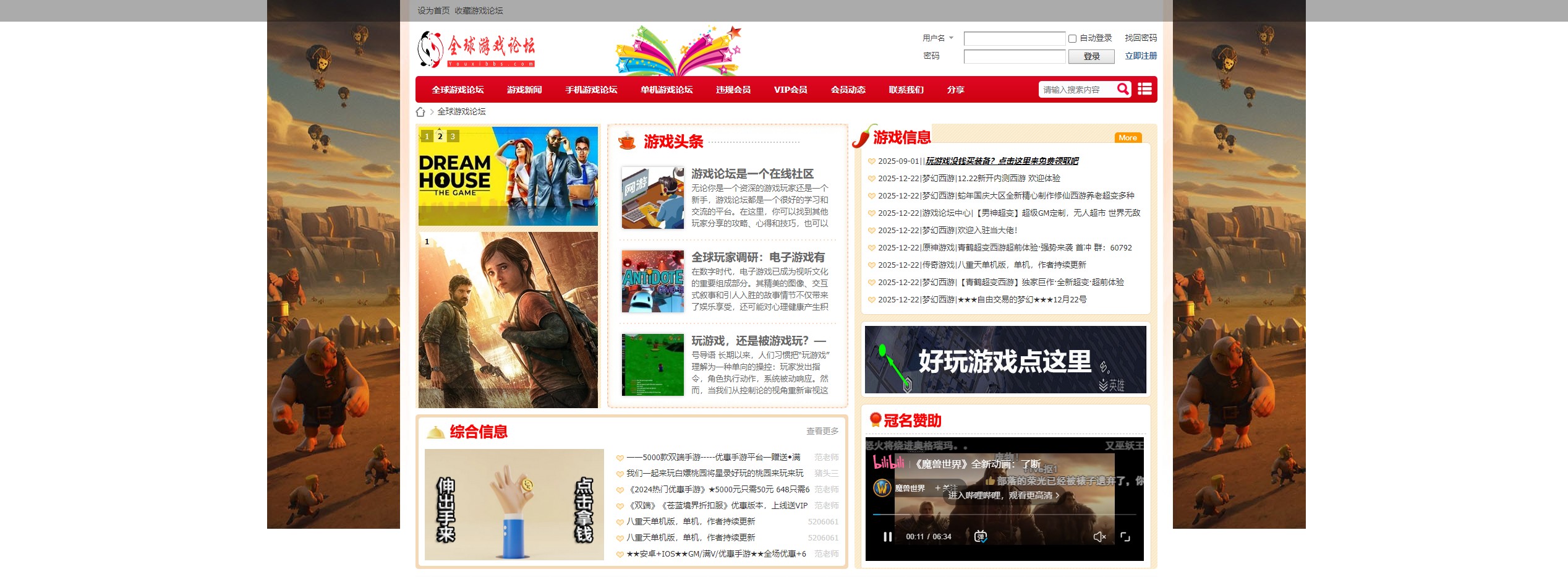Select the 游戏新闻 menu item
The height and width of the screenshot is (577, 1568).
pyautogui.click(x=524, y=89)
